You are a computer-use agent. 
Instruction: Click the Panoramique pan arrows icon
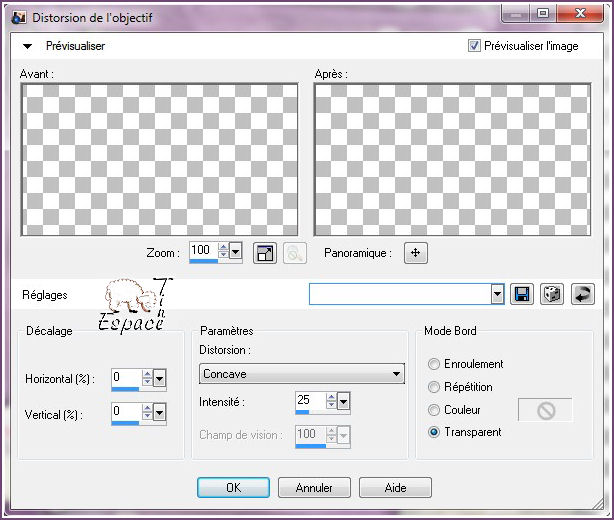415,253
